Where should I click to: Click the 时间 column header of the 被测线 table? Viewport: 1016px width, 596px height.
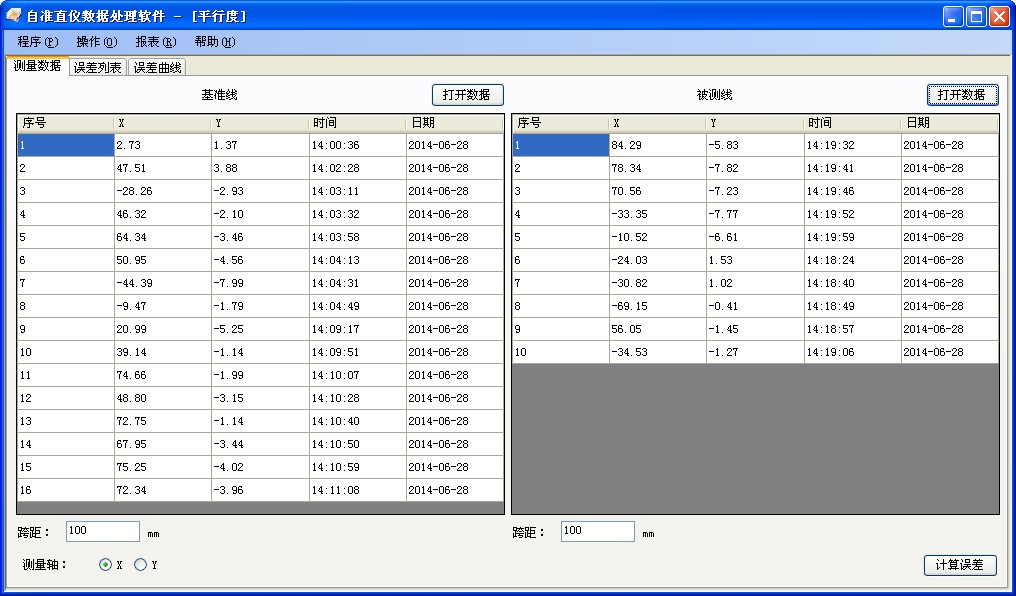click(x=850, y=122)
